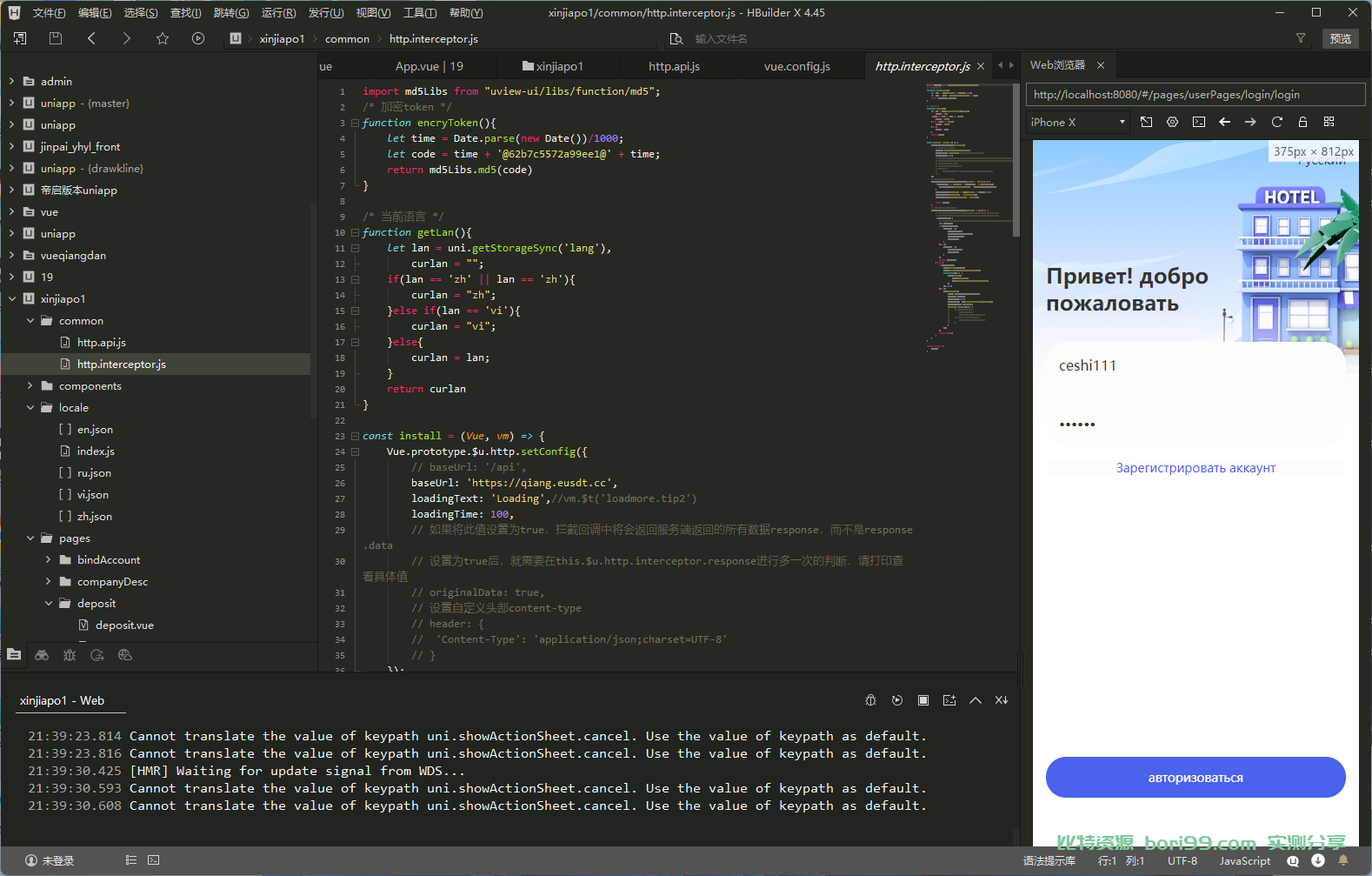The height and width of the screenshot is (876, 1372).
Task: Close the Web浏览器 tab
Action: tap(1101, 65)
